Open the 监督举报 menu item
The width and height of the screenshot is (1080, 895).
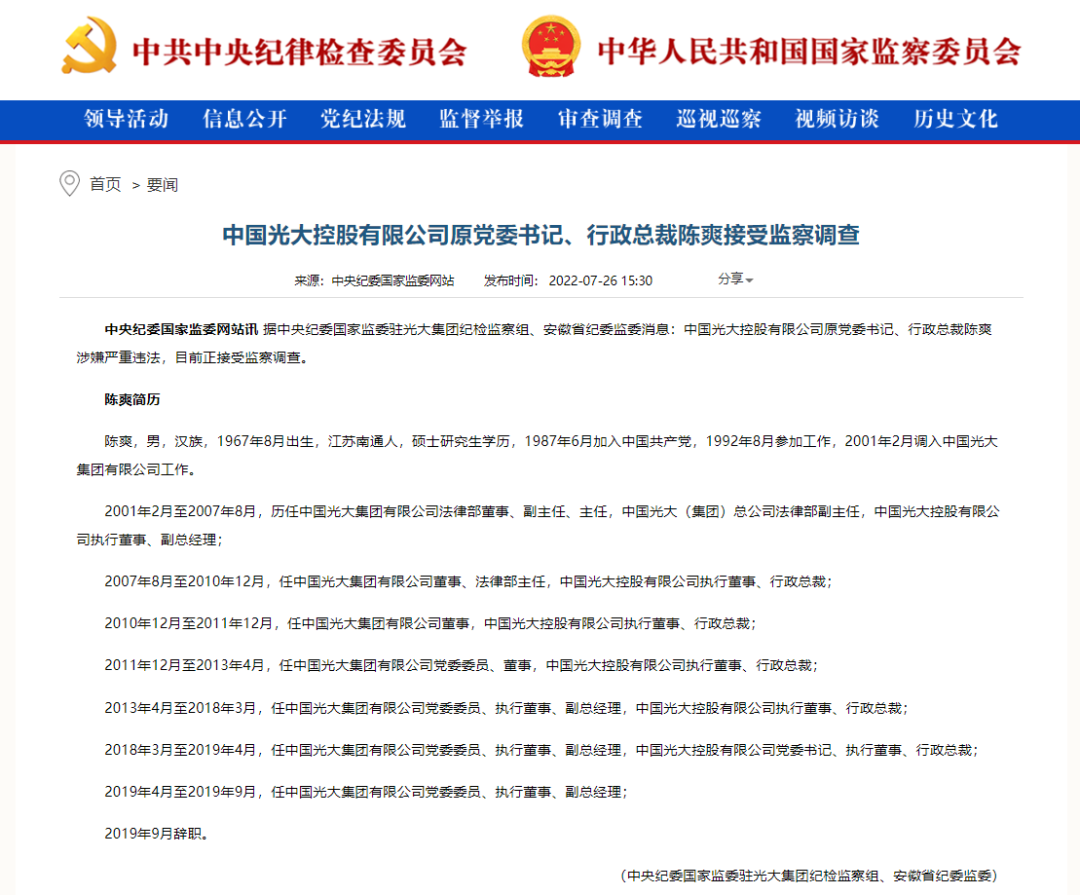pyautogui.click(x=481, y=119)
